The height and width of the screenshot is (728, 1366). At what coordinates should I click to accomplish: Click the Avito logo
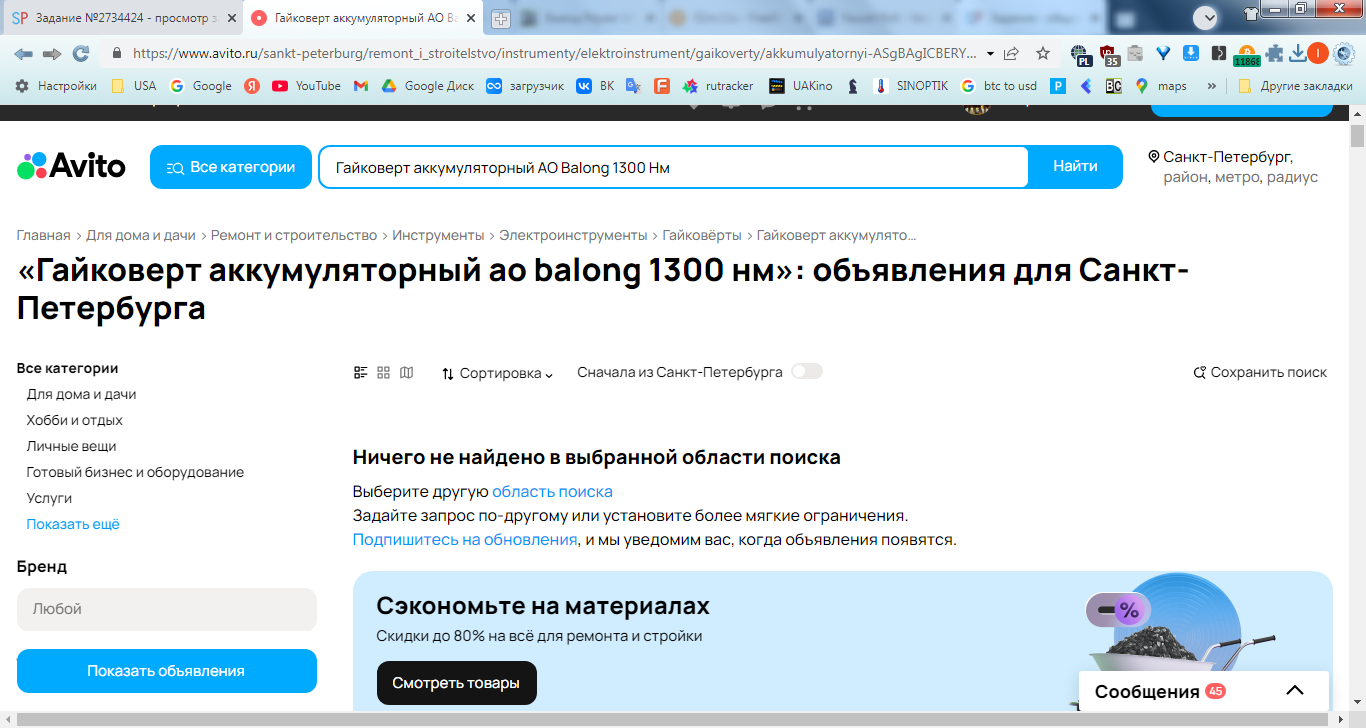[x=71, y=166]
